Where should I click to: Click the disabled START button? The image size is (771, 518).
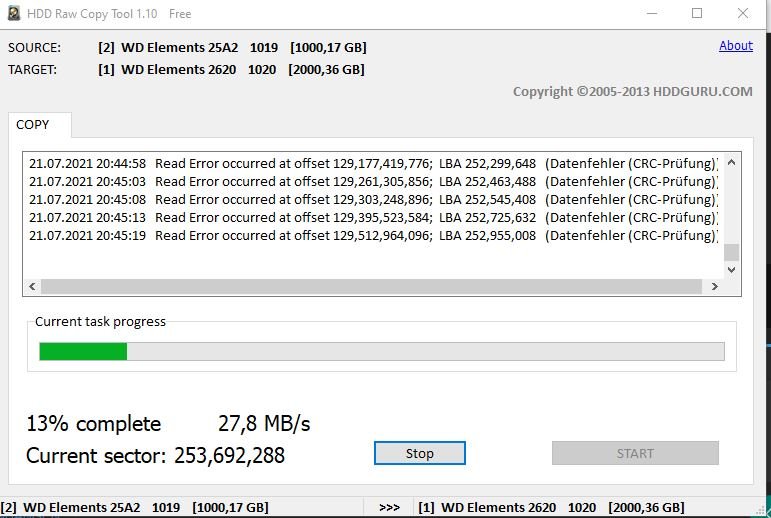click(x=635, y=453)
